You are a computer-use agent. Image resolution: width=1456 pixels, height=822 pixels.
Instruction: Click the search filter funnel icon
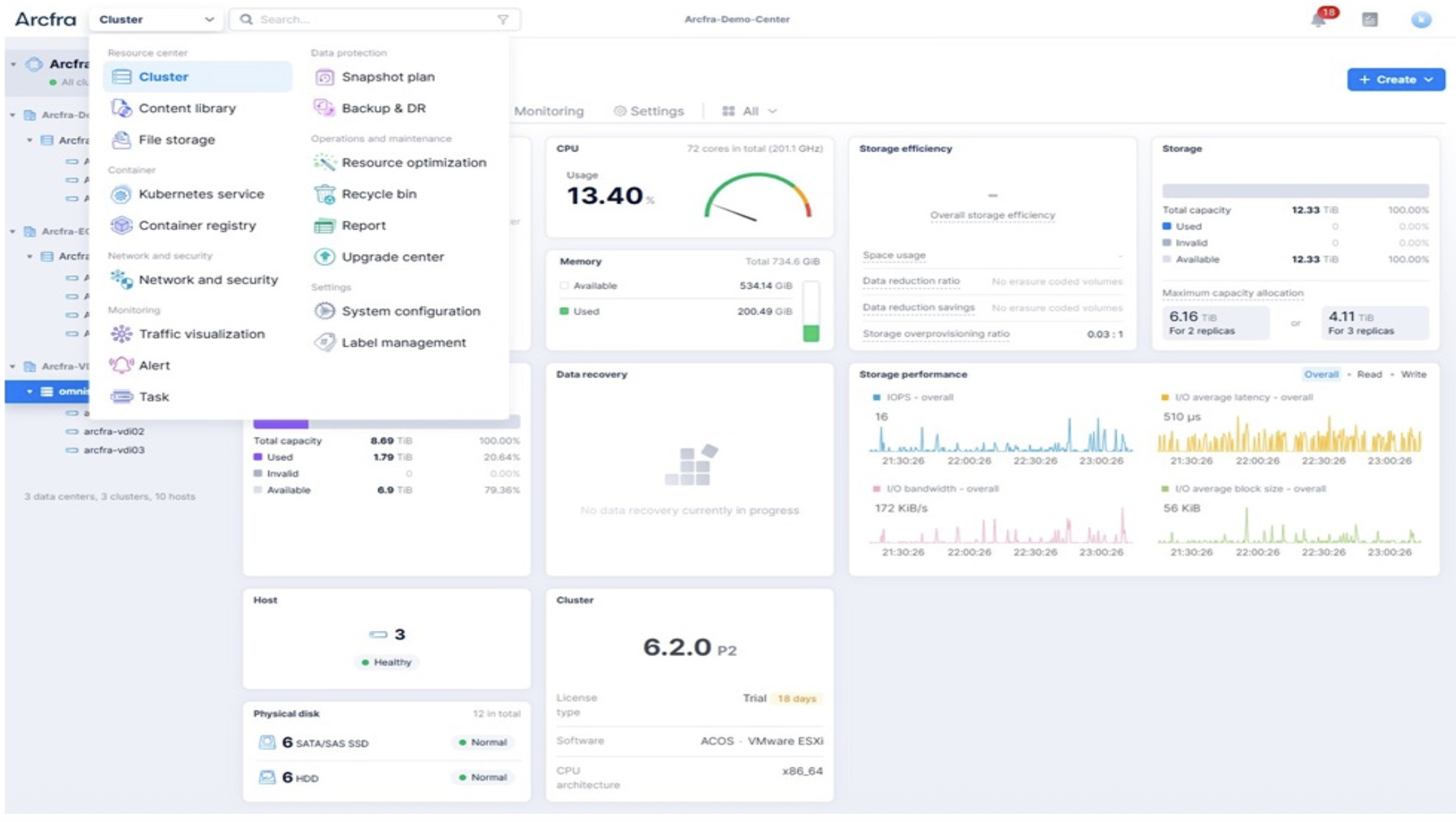(x=503, y=20)
